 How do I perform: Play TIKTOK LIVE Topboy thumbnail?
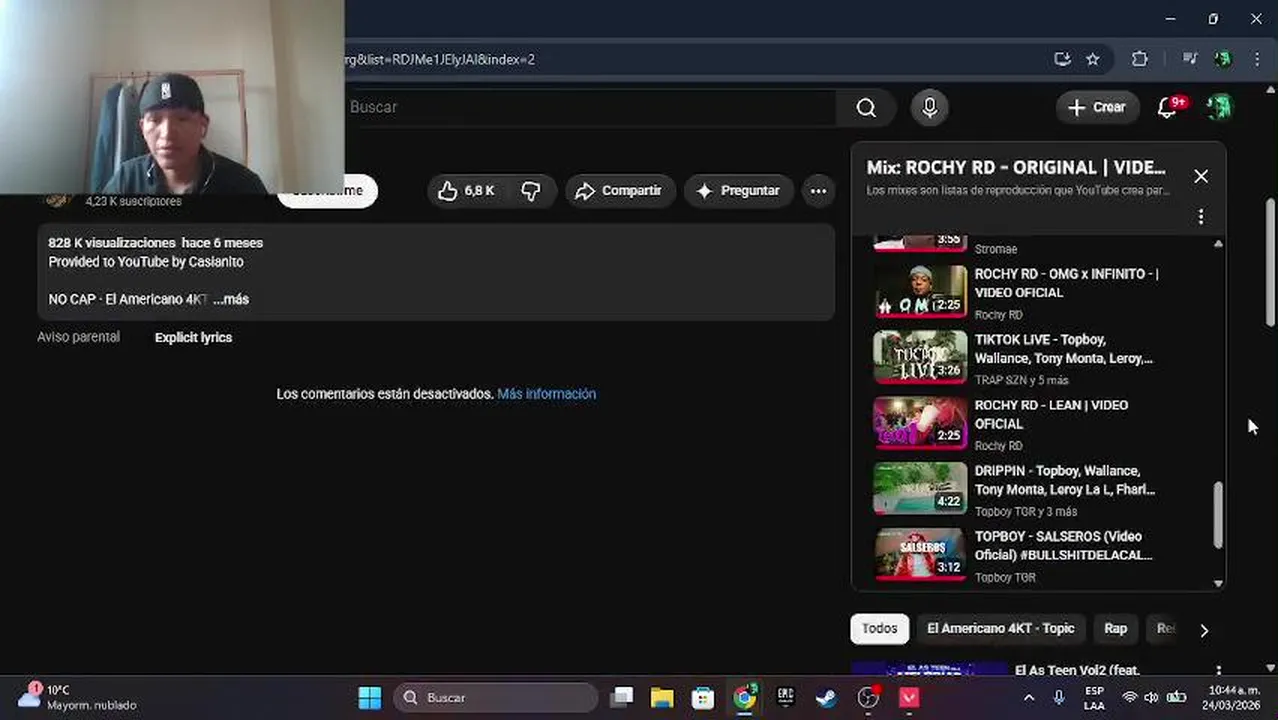920,357
